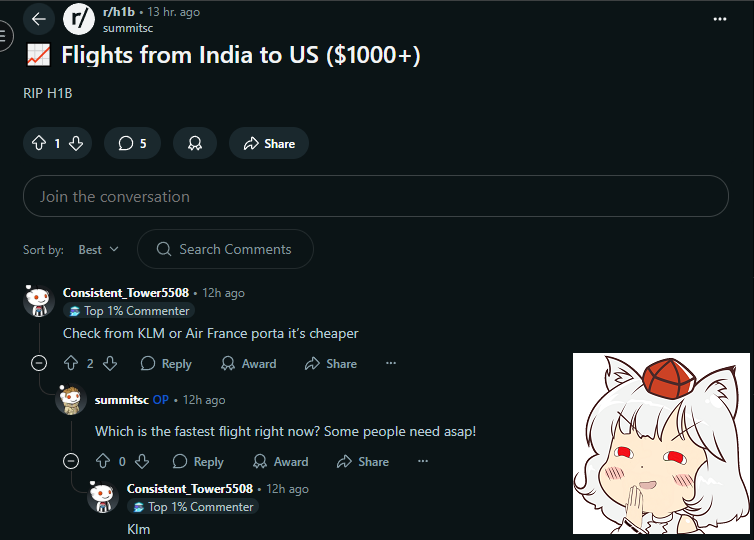Downvote the Flights from India post

pos(76,143)
